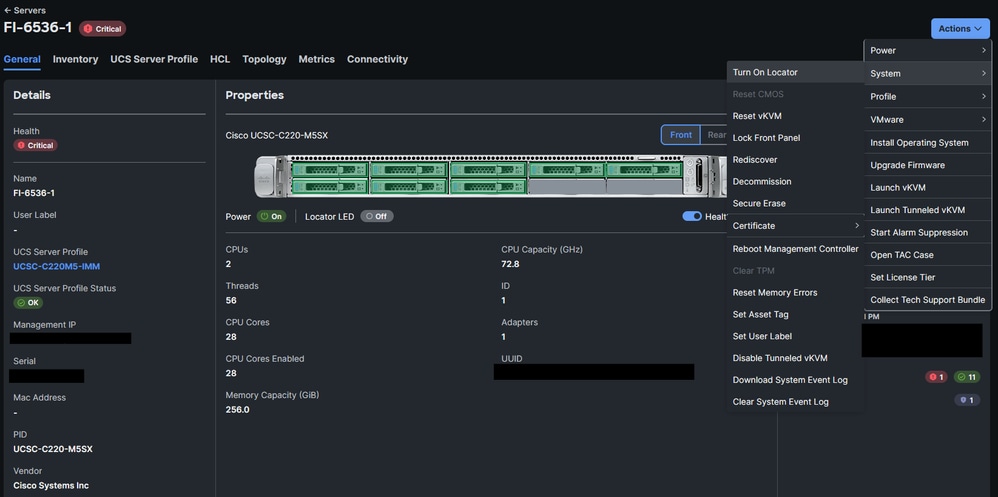Select Secure Erase
The image size is (998, 497).
(x=795, y=203)
